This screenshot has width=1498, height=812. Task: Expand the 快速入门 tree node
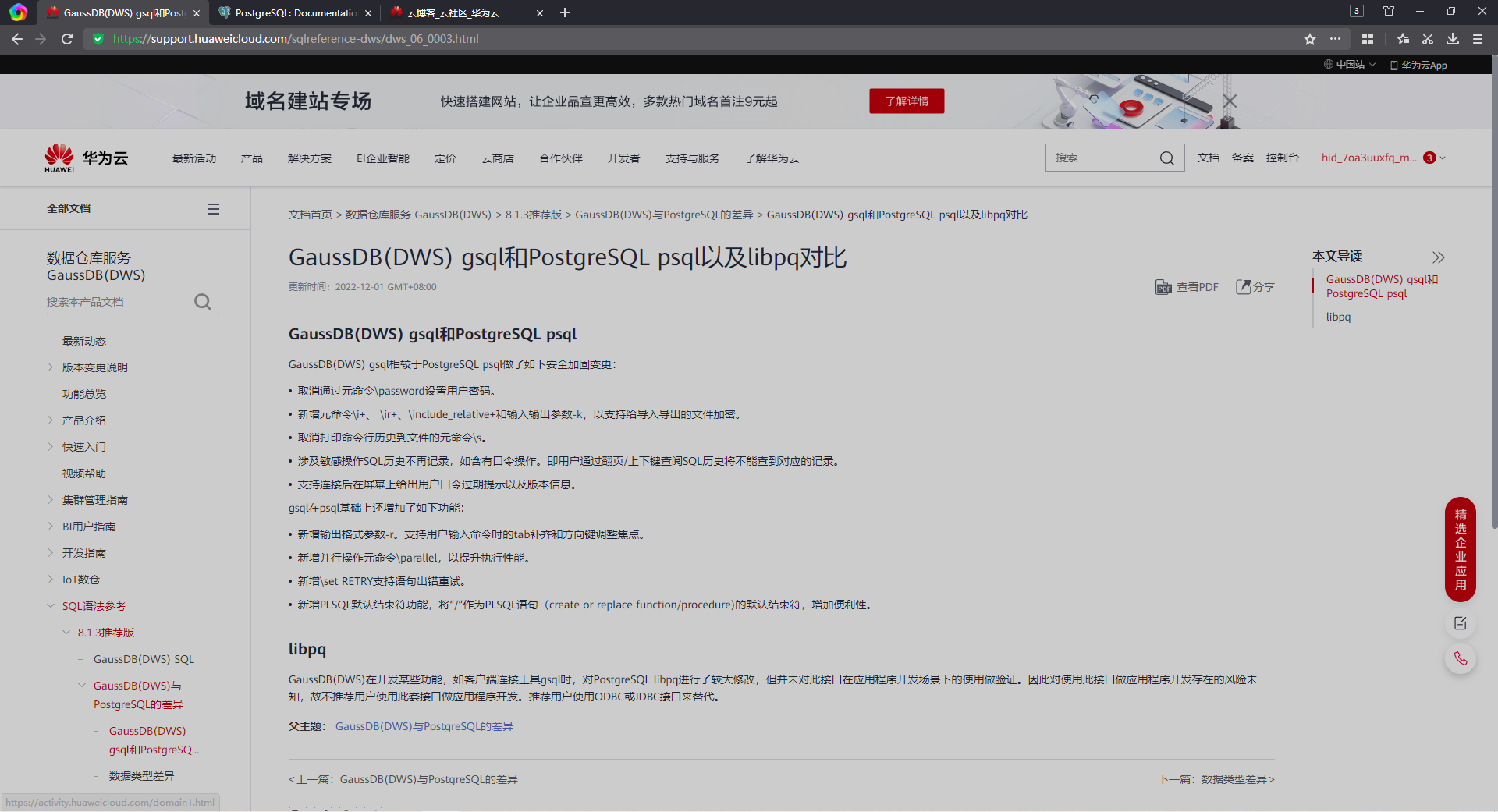[51, 447]
